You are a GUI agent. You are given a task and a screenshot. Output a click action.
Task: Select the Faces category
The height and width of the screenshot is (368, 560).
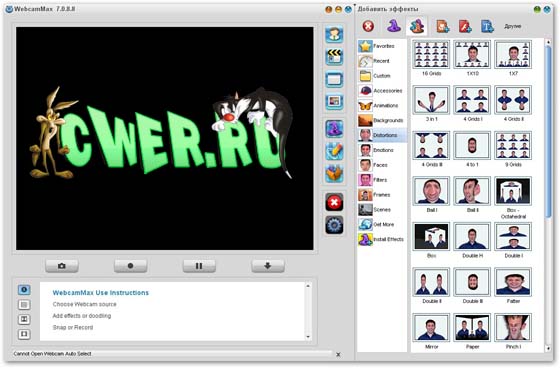coord(382,165)
